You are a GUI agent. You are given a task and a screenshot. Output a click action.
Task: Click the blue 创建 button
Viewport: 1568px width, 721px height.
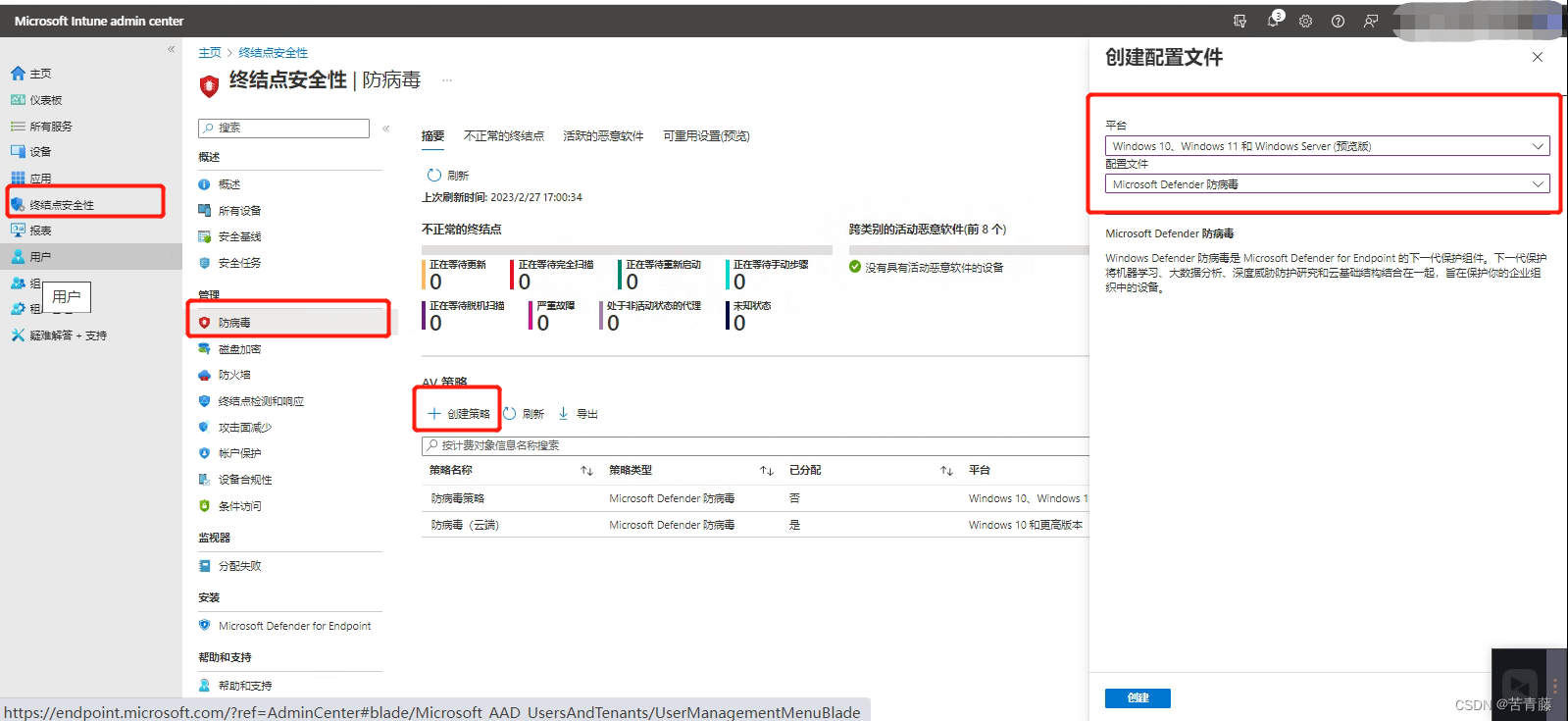tap(1138, 697)
